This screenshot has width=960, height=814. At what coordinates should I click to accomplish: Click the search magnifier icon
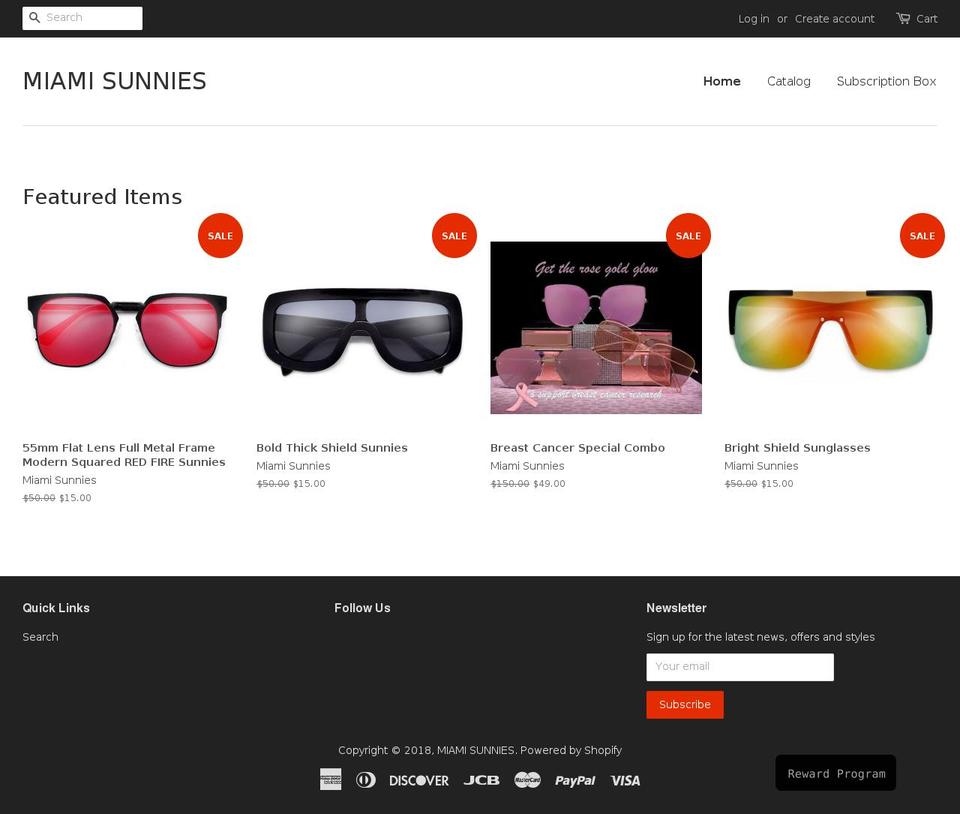34,18
